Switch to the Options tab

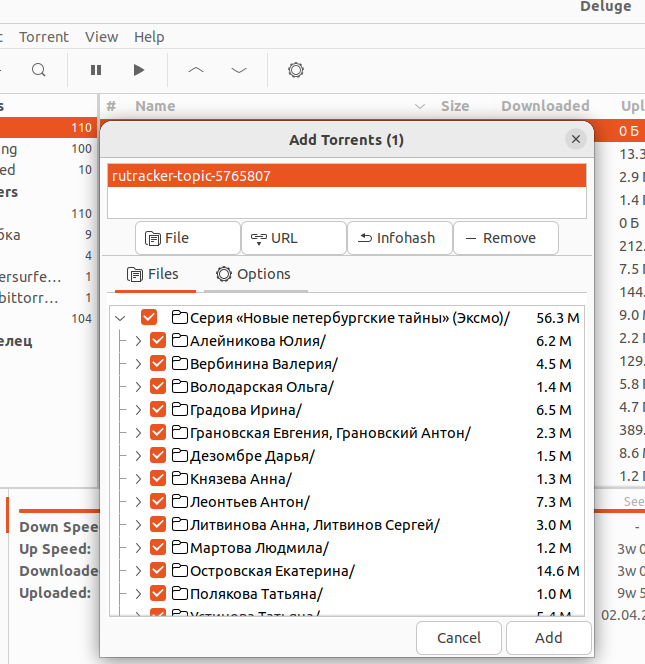click(x=254, y=274)
